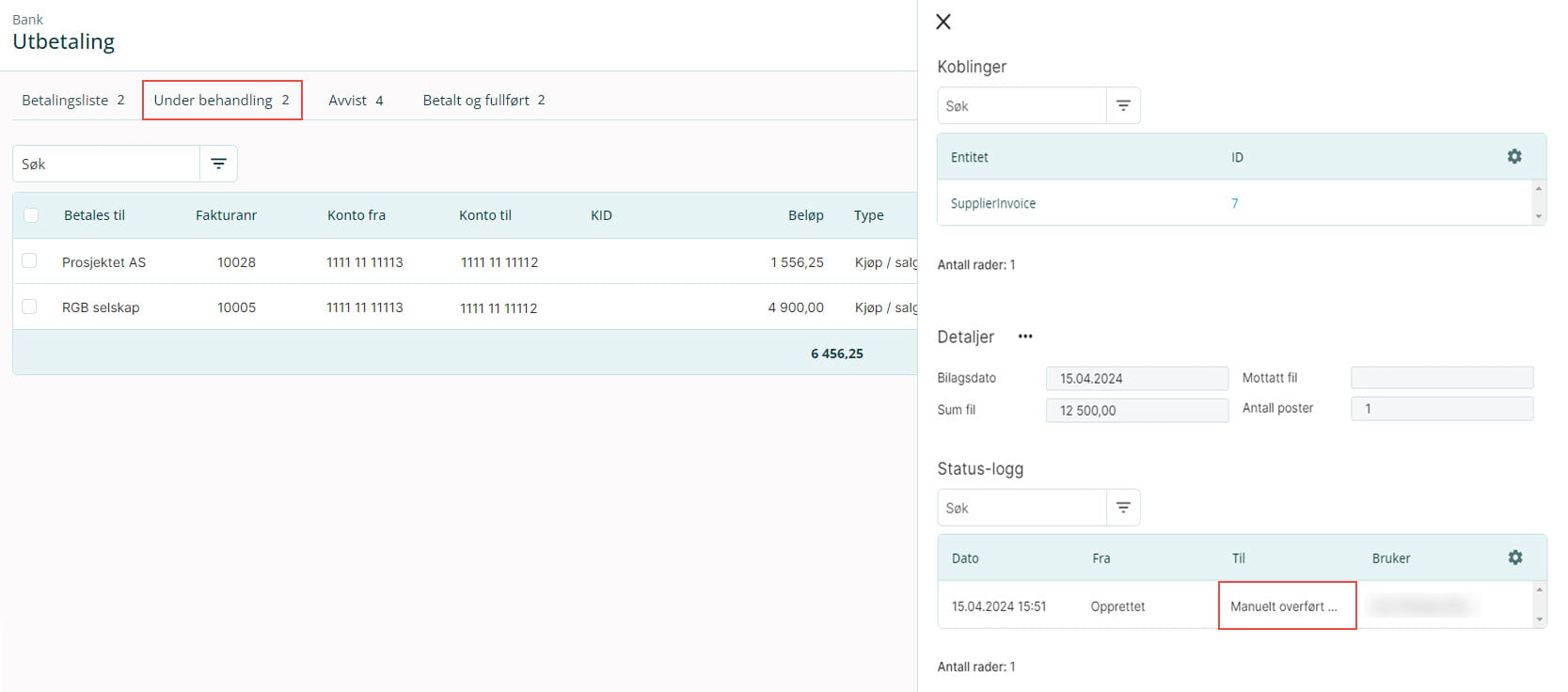The height and width of the screenshot is (692, 1568).
Task: Open Status-logg table settings gear
Action: point(1514,558)
